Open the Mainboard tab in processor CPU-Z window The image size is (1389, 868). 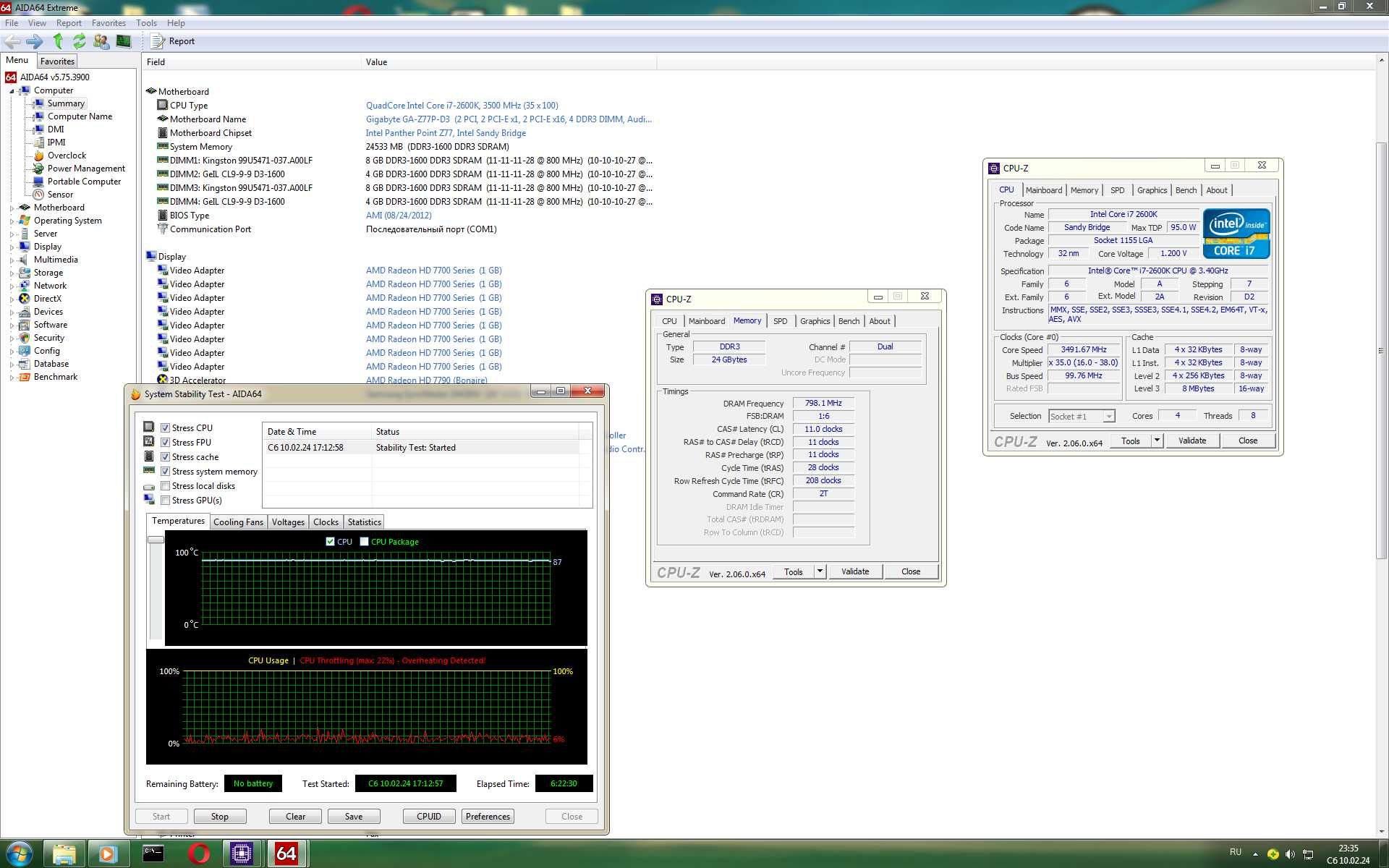click(1043, 190)
